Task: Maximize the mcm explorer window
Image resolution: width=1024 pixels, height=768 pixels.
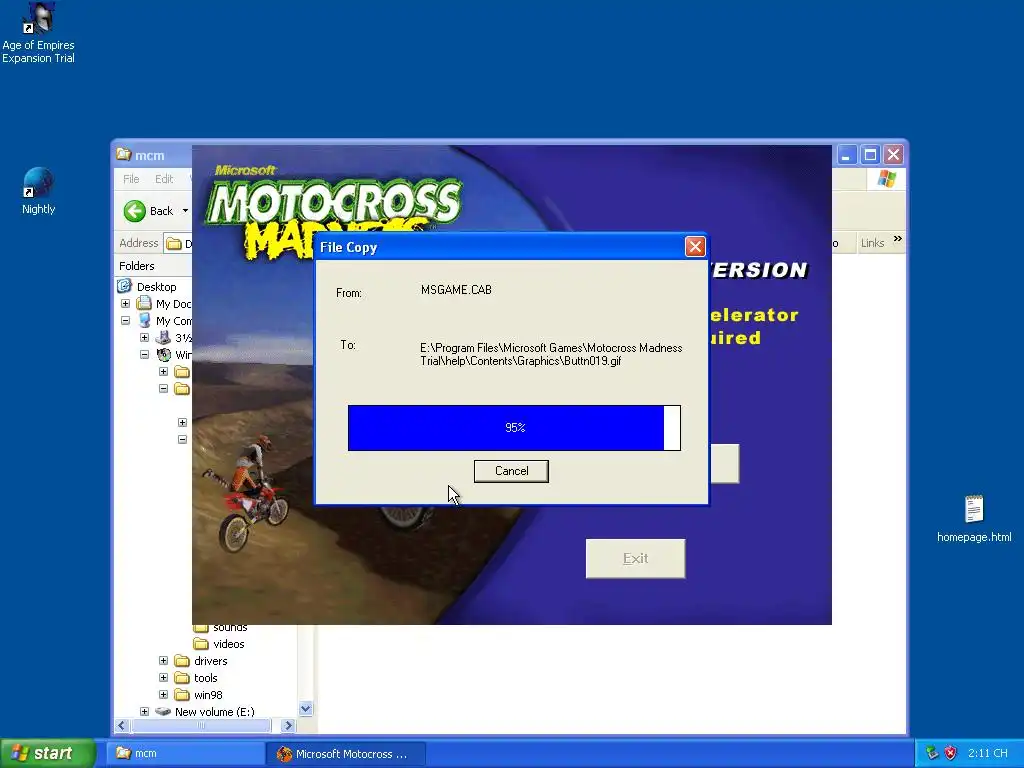Action: [870, 155]
